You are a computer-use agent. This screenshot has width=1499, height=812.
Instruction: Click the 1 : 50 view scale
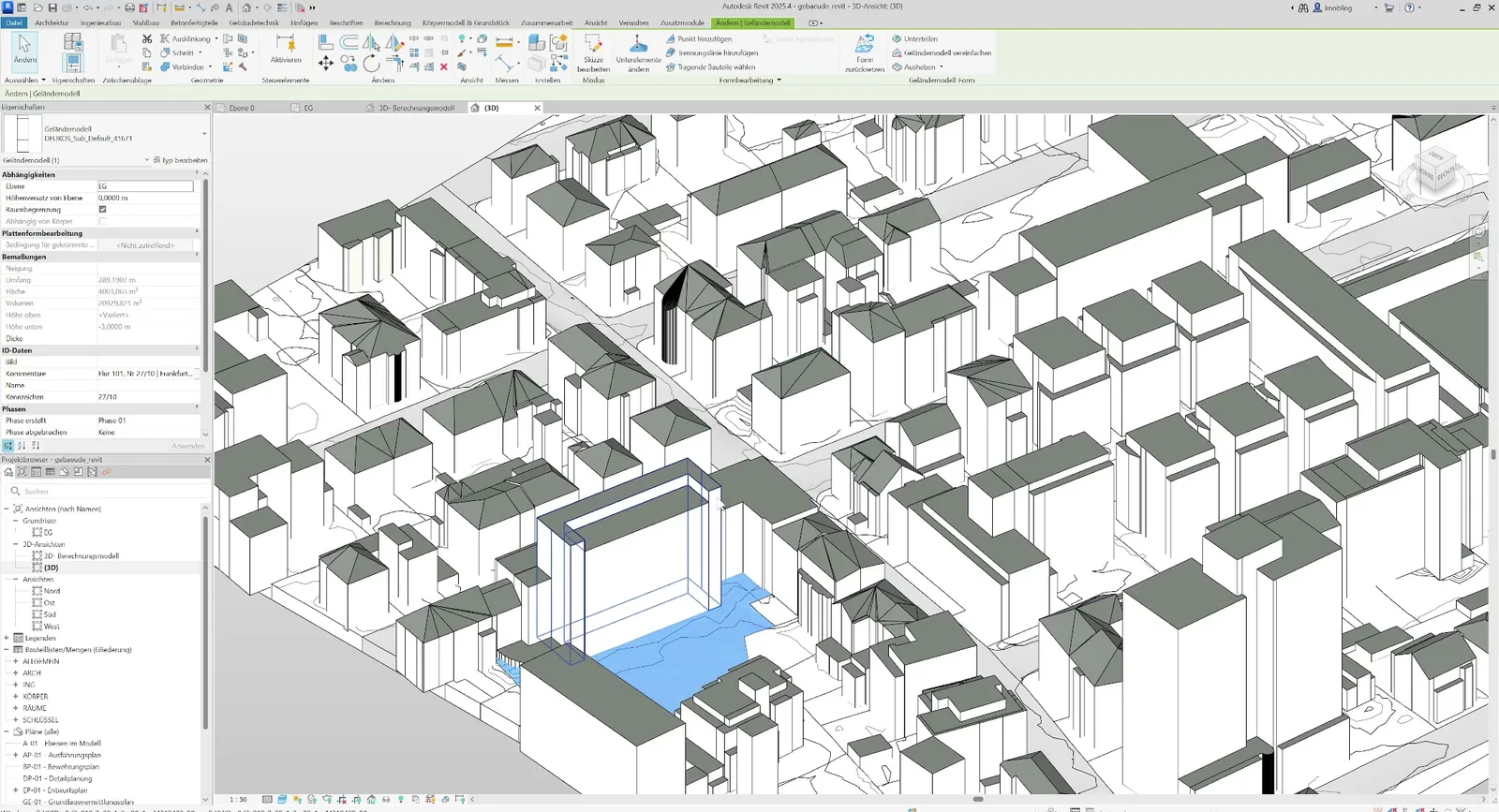click(x=238, y=800)
